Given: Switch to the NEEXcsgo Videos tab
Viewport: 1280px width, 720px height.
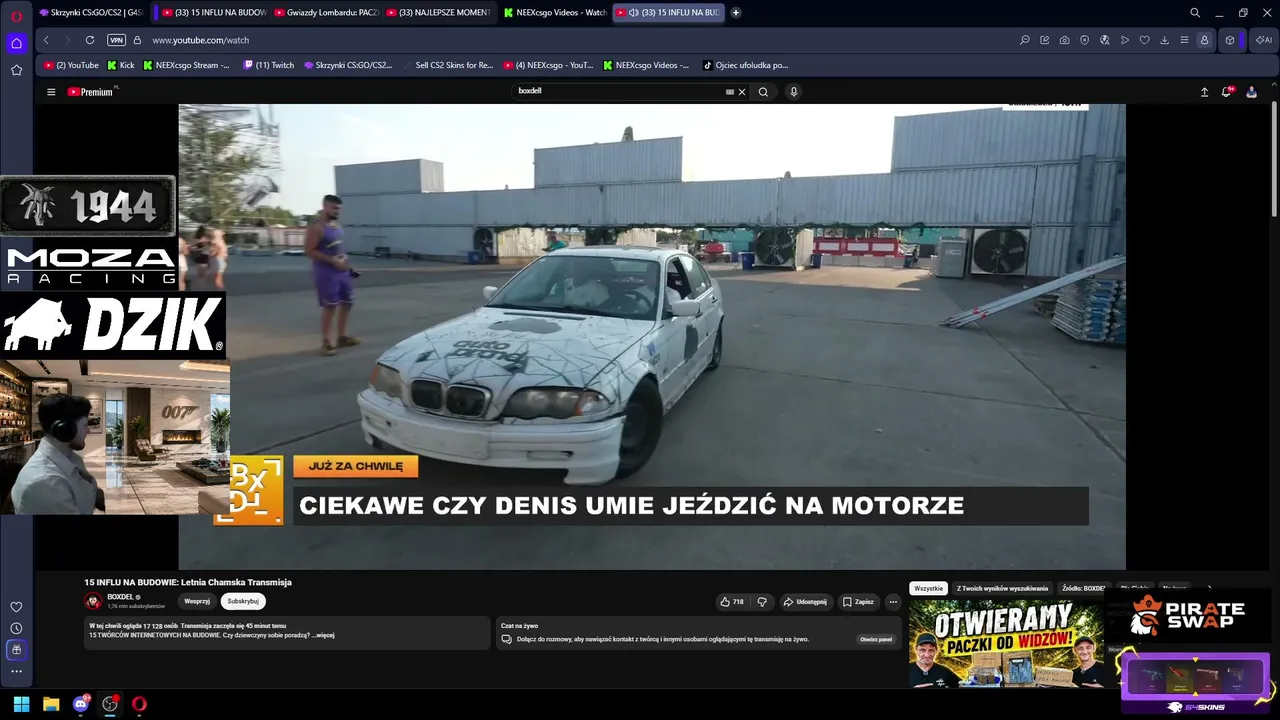Looking at the screenshot, I should (x=555, y=13).
